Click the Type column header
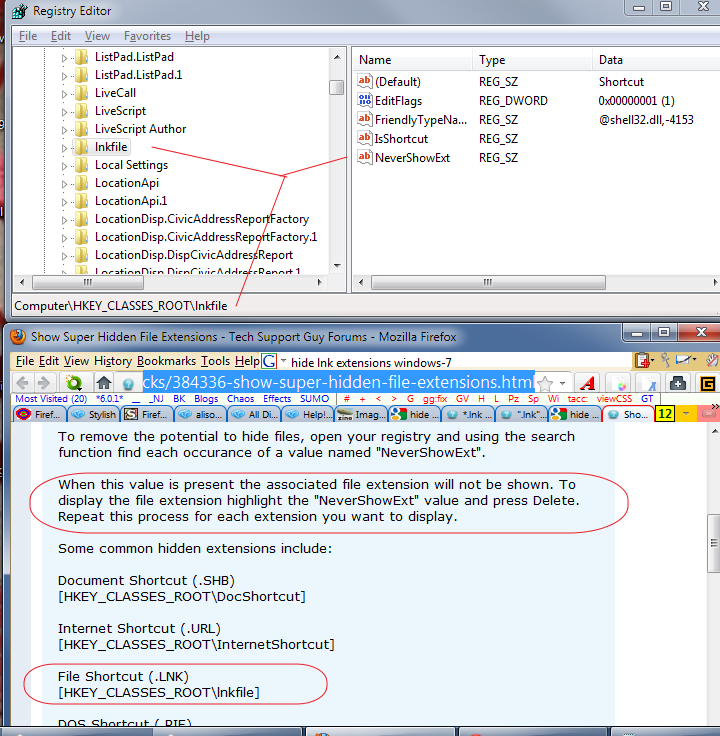Image resolution: width=720 pixels, height=736 pixels. [x=532, y=60]
